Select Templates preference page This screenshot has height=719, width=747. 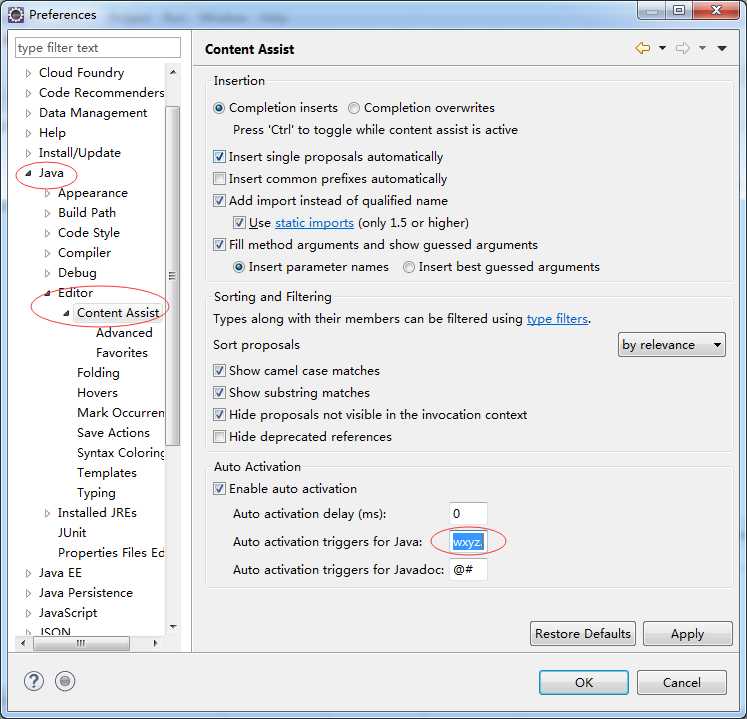107,473
